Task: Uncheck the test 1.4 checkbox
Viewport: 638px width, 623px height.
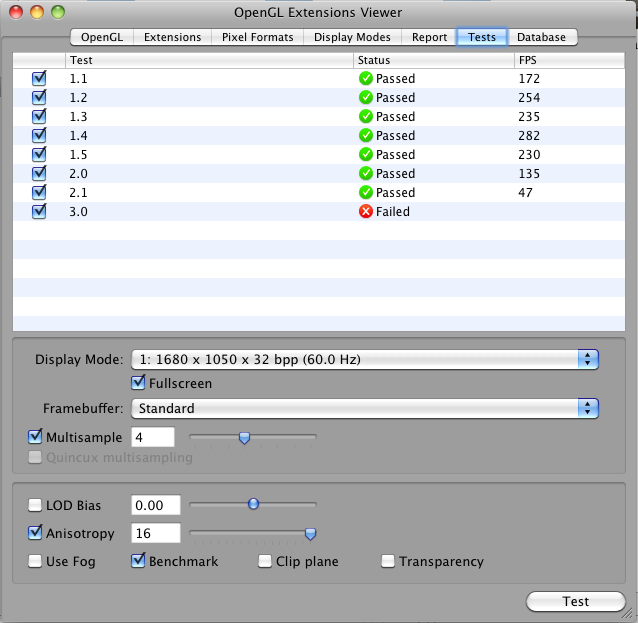Action: [39, 135]
